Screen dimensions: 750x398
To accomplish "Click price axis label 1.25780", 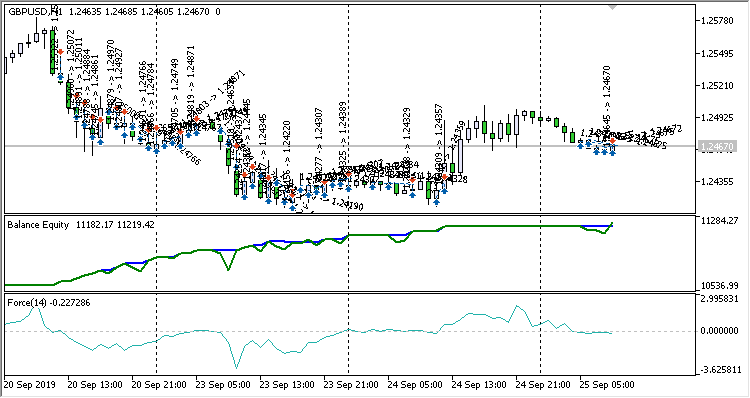I will point(717,21).
